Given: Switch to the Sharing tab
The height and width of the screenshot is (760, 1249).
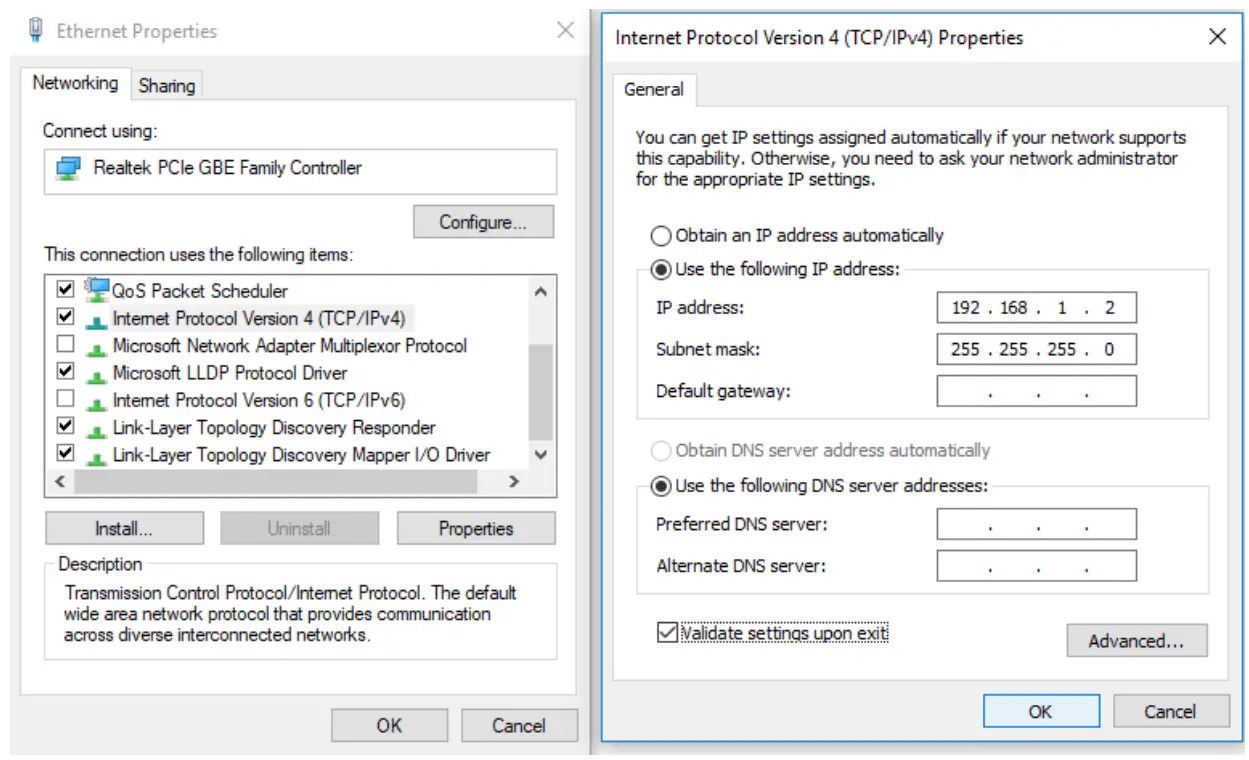Looking at the screenshot, I should click(x=166, y=86).
